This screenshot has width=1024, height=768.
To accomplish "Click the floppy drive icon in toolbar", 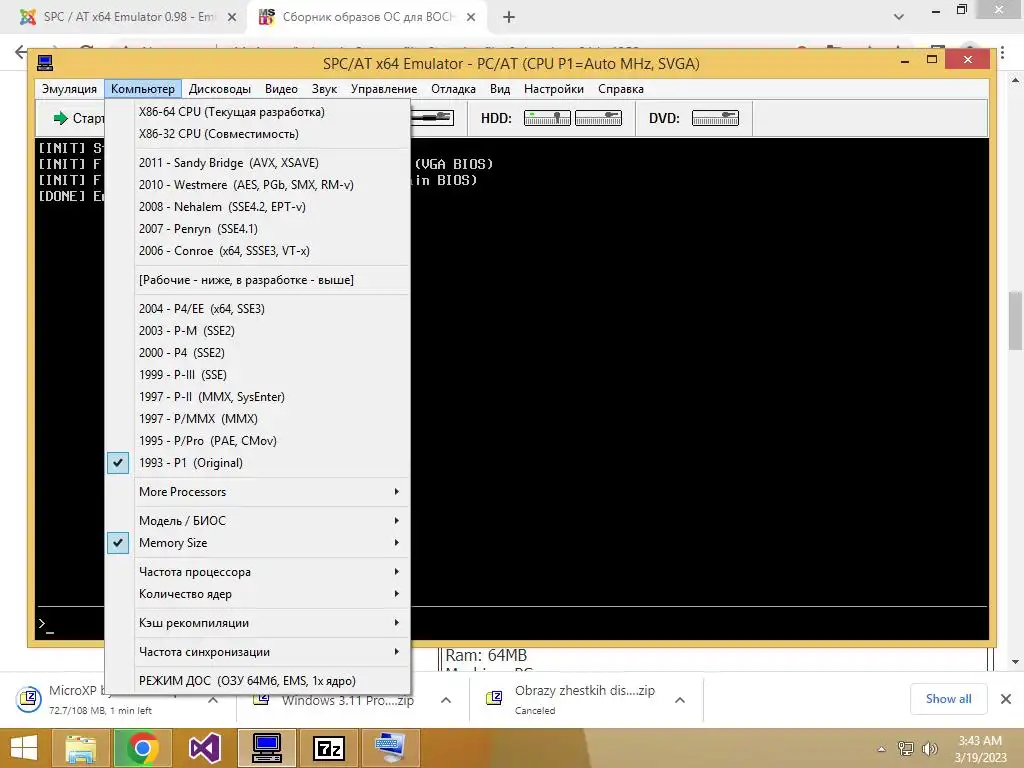I will (x=432, y=118).
